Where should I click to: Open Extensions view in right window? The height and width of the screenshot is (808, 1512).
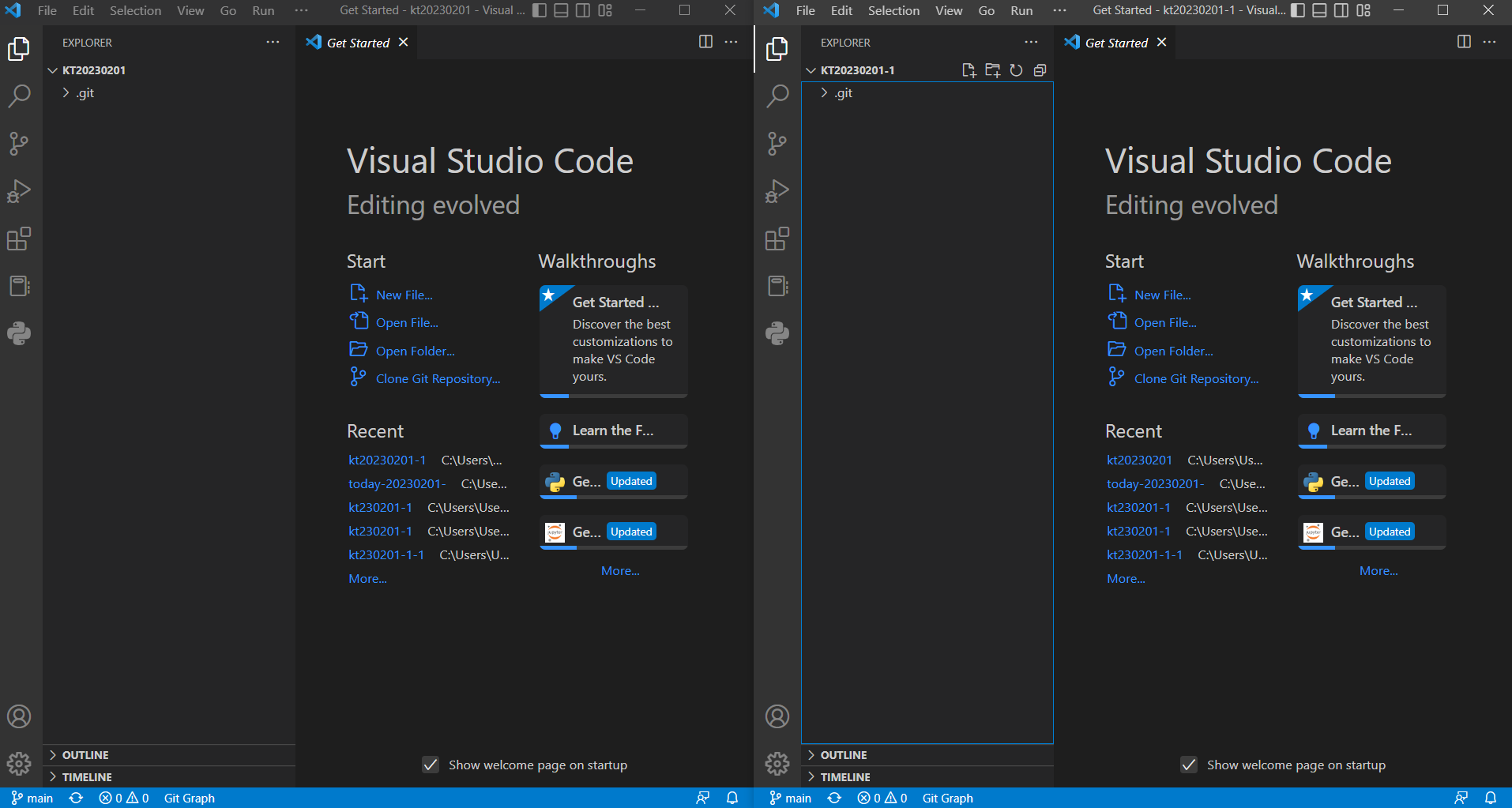tap(777, 239)
